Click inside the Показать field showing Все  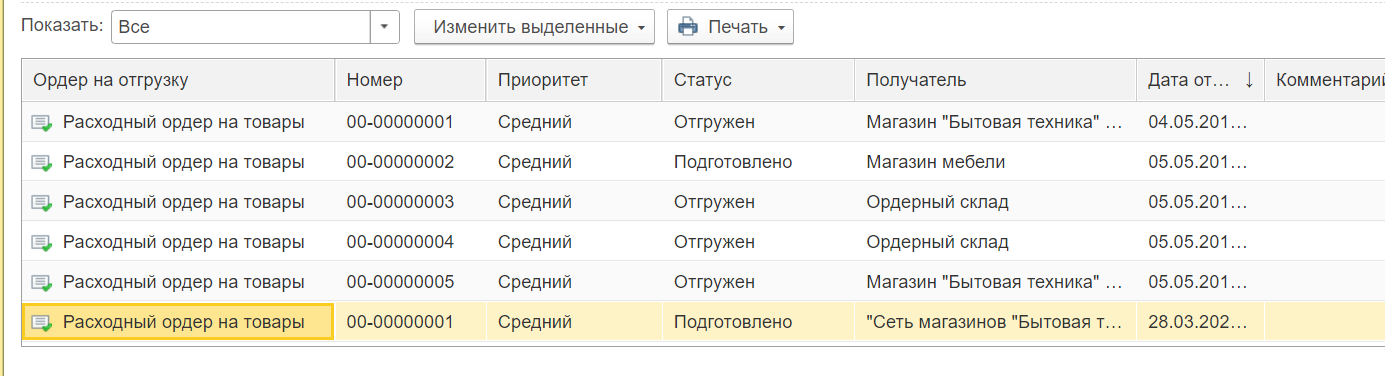(241, 27)
